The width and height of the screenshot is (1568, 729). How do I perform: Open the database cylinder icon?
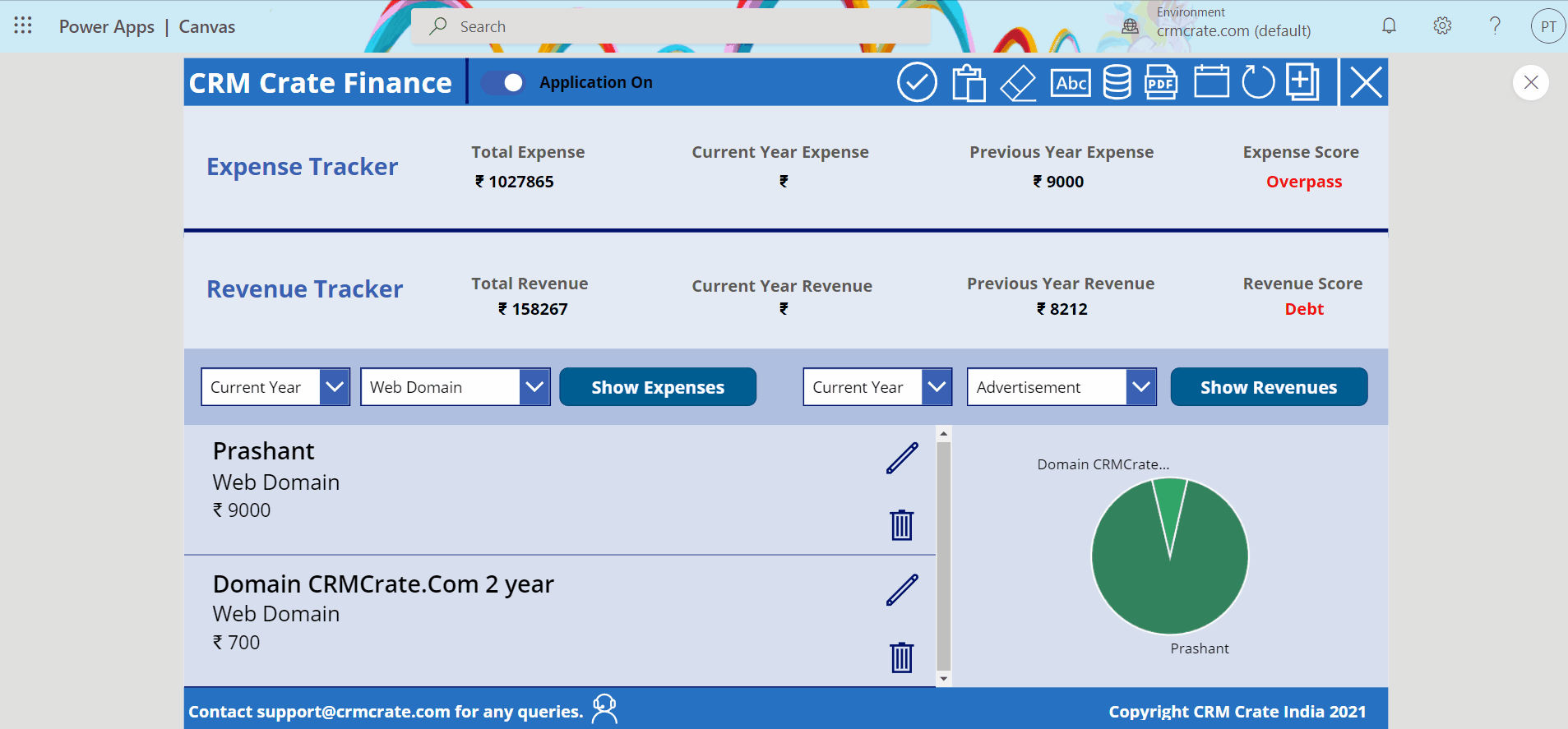click(x=1117, y=82)
